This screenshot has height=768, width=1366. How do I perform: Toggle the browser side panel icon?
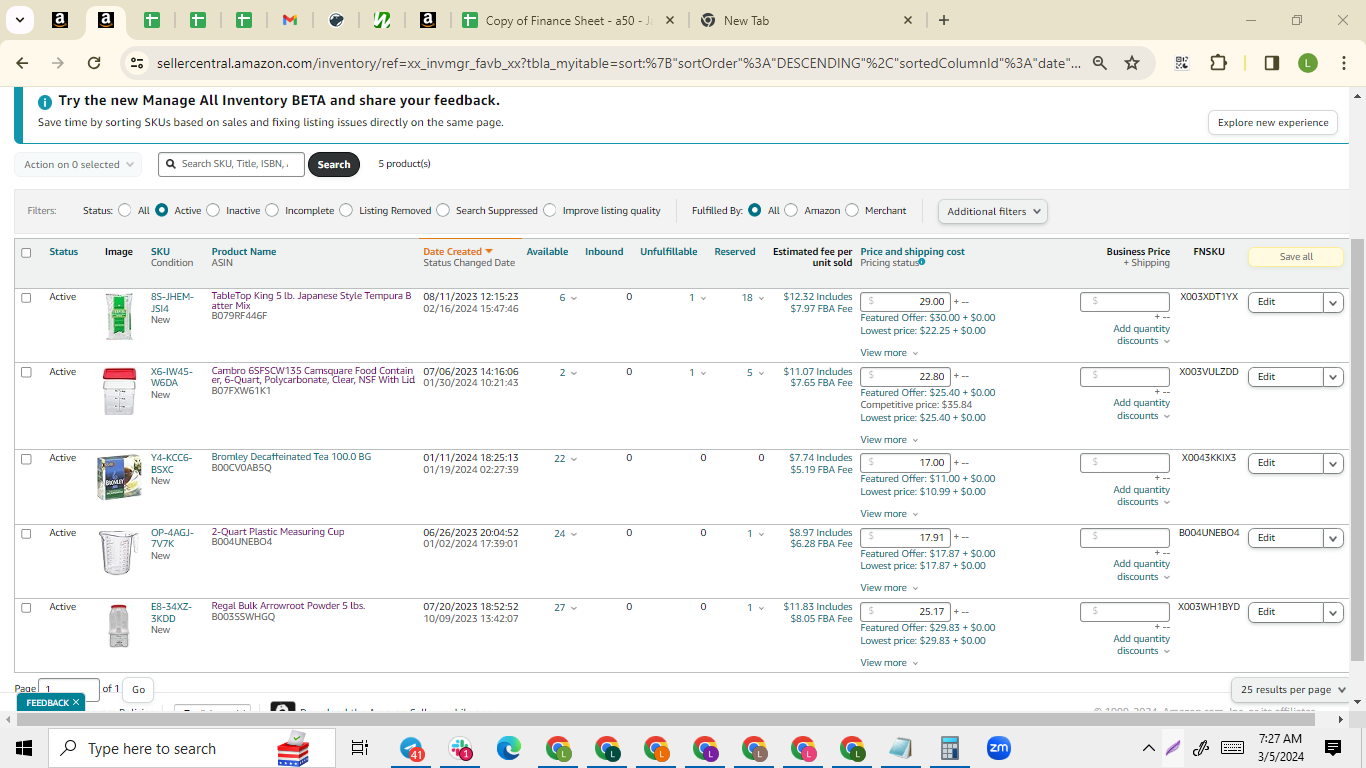pyautogui.click(x=1272, y=63)
